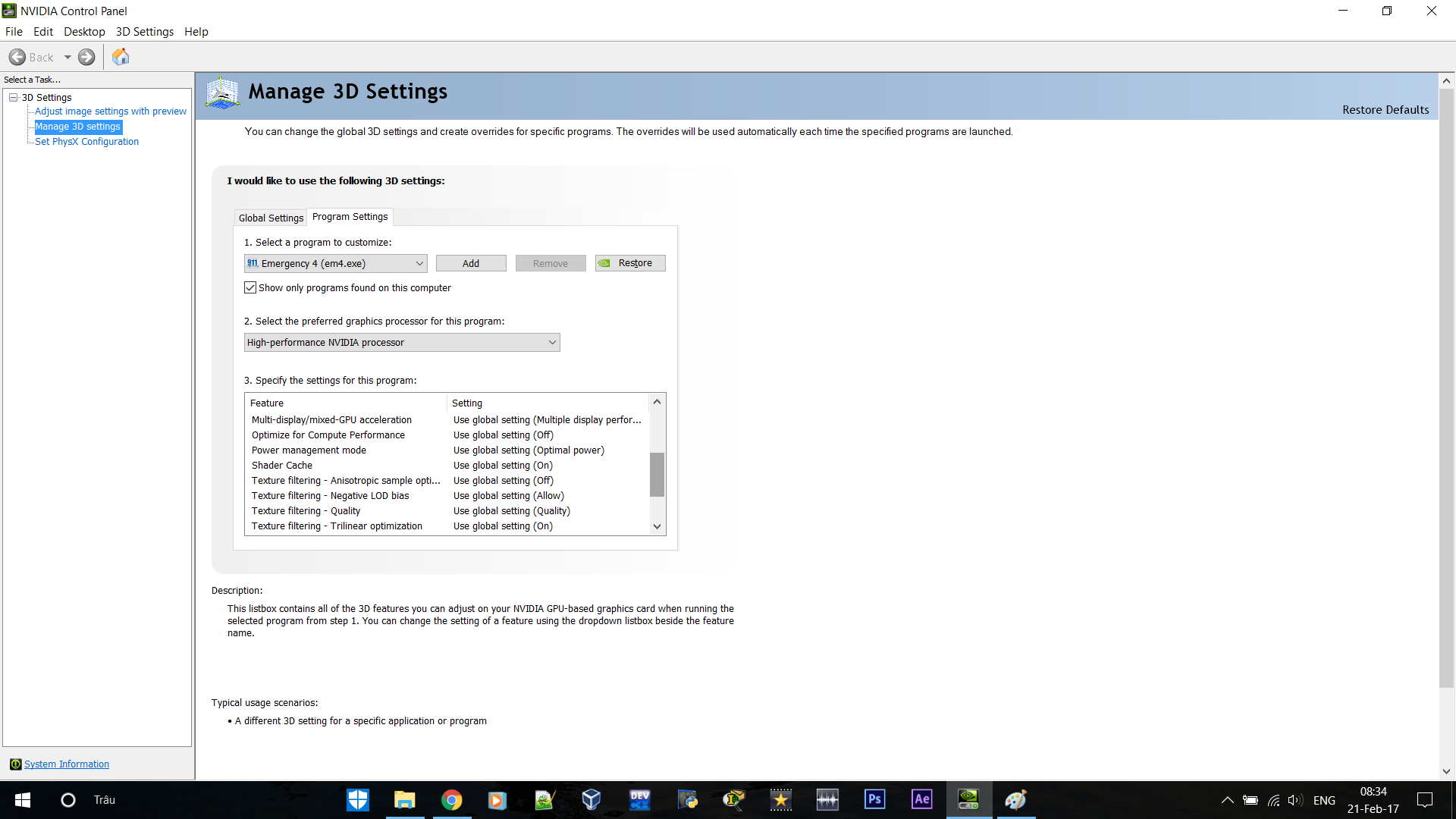Screen dimensions: 1456x819
Task: Open the Emergency 4 program dropdown
Action: tap(419, 263)
